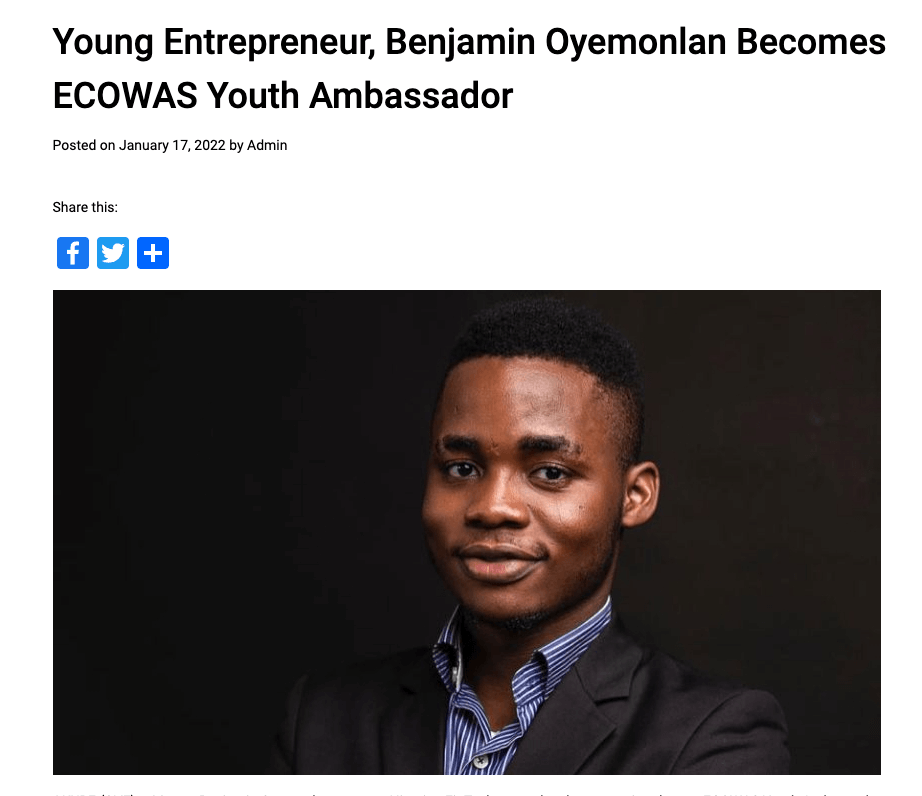This screenshot has height=796, width=922.
Task: Open the Admin author link
Action: point(267,145)
